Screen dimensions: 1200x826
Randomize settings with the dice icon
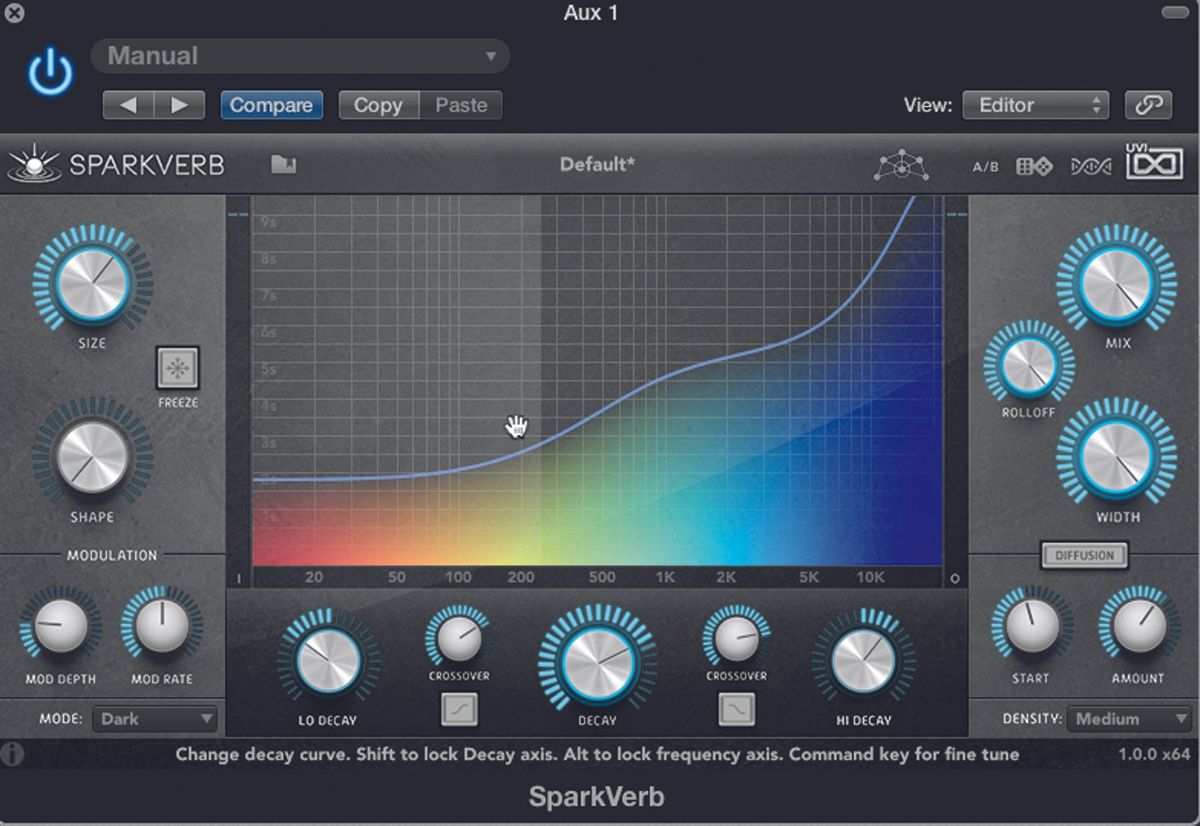click(1035, 166)
